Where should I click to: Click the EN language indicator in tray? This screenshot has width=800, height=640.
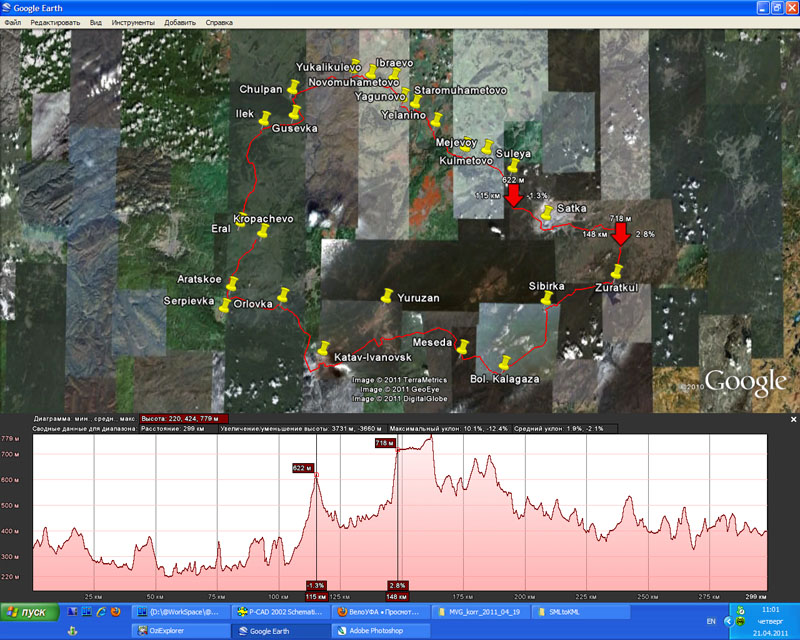click(711, 621)
